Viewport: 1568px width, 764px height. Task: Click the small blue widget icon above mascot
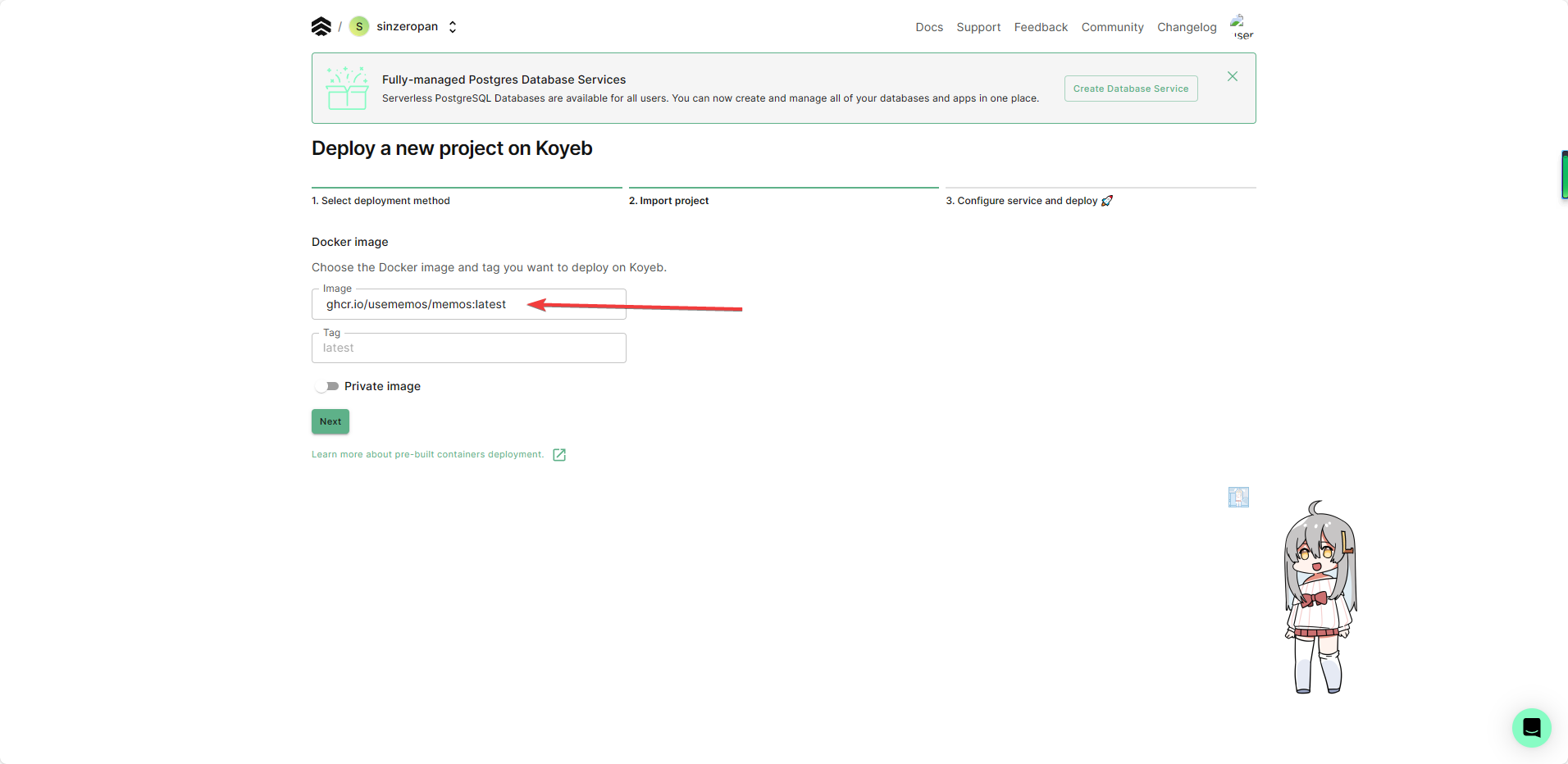click(x=1238, y=497)
